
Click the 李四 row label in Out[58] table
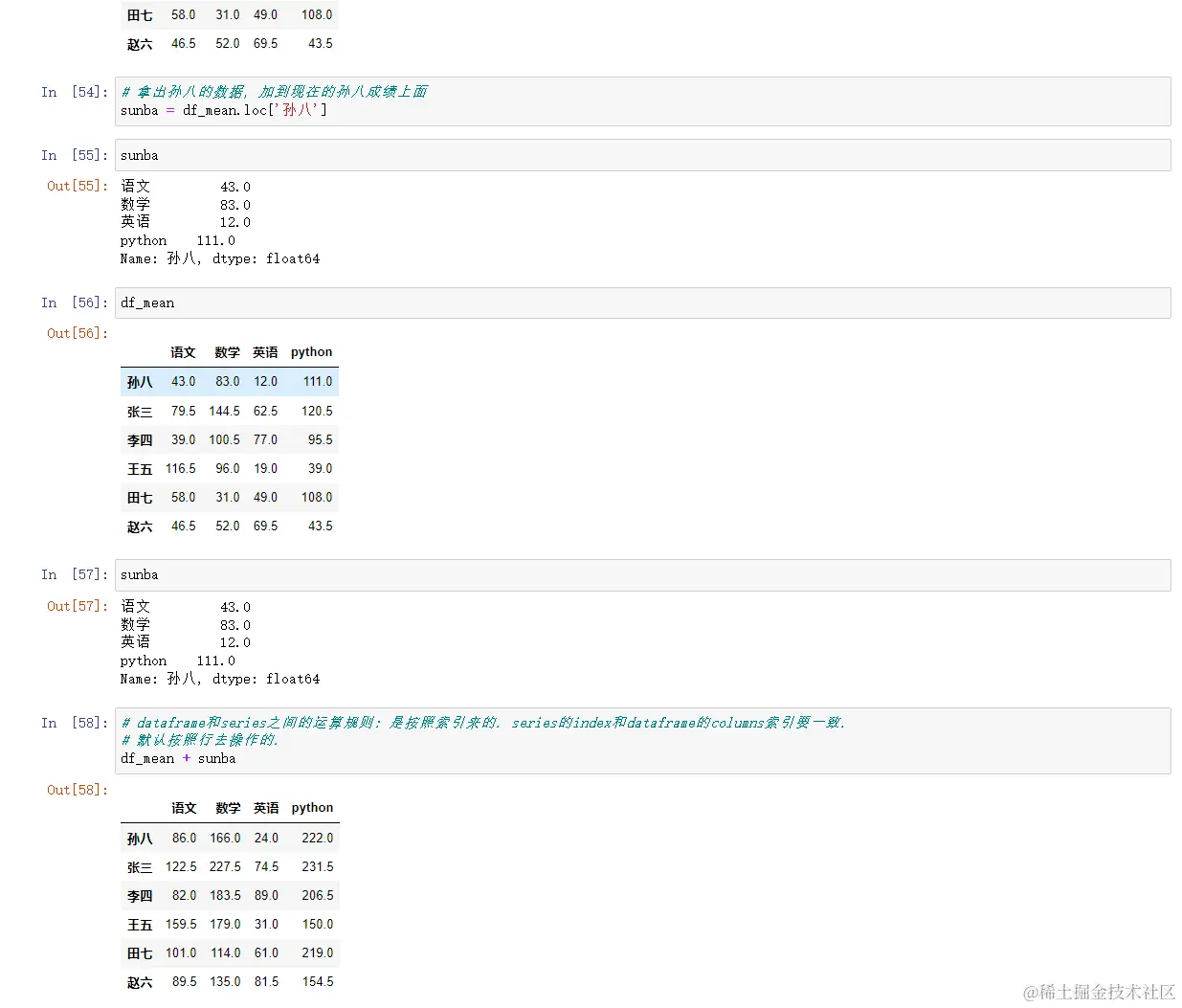pyautogui.click(x=140, y=896)
